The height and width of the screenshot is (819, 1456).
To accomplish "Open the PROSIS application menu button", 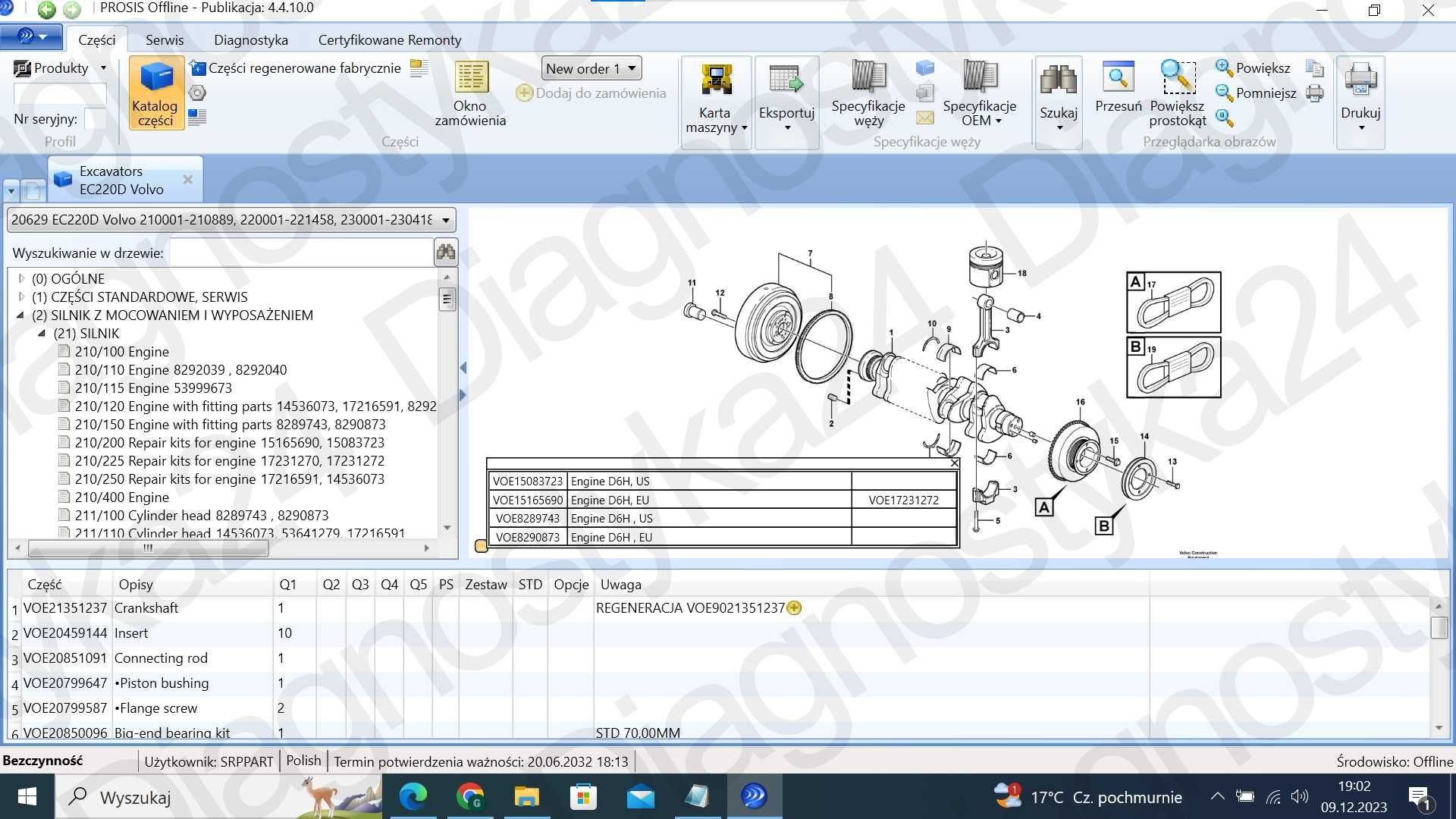I will [31, 36].
